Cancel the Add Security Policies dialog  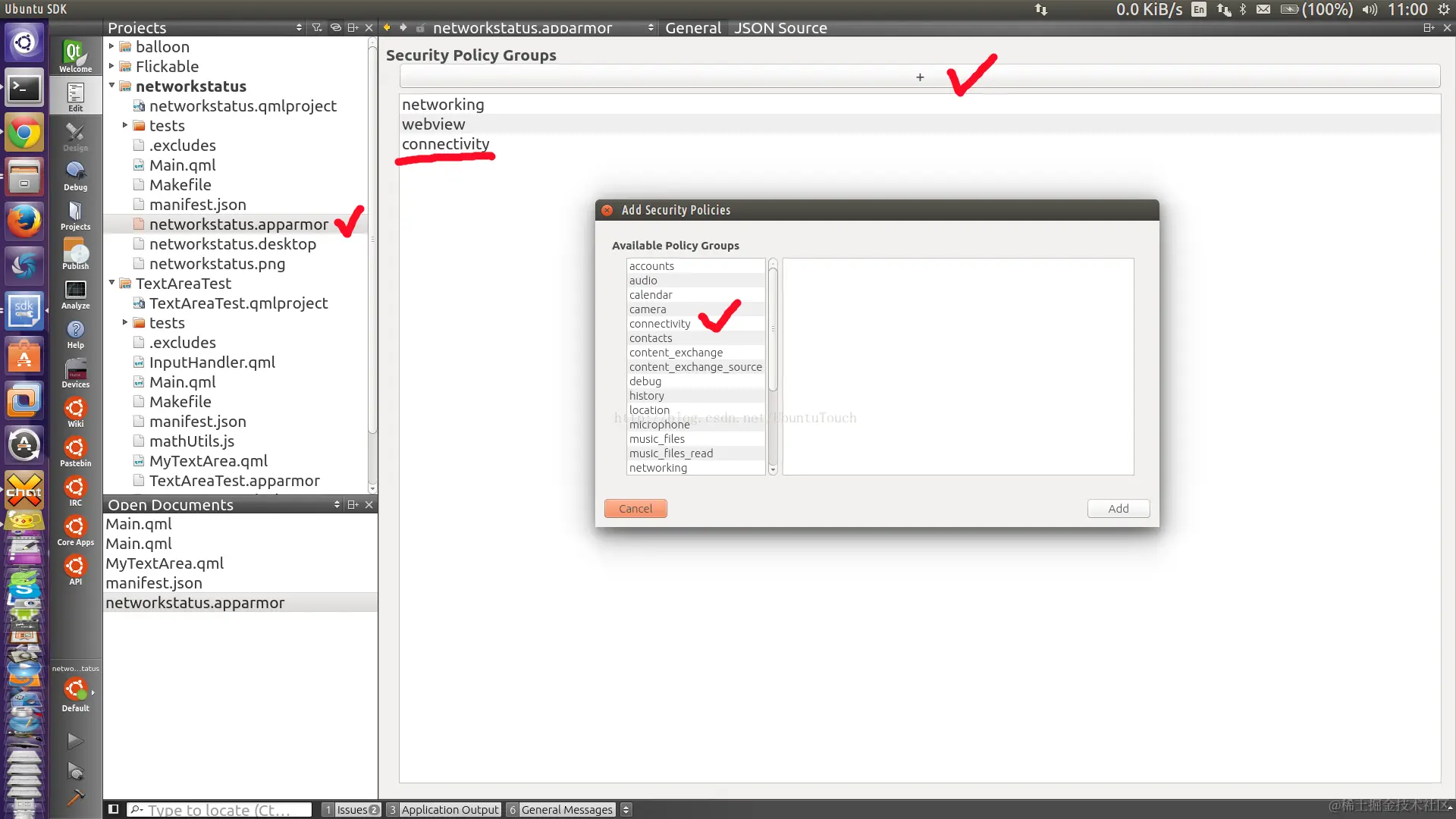point(635,508)
